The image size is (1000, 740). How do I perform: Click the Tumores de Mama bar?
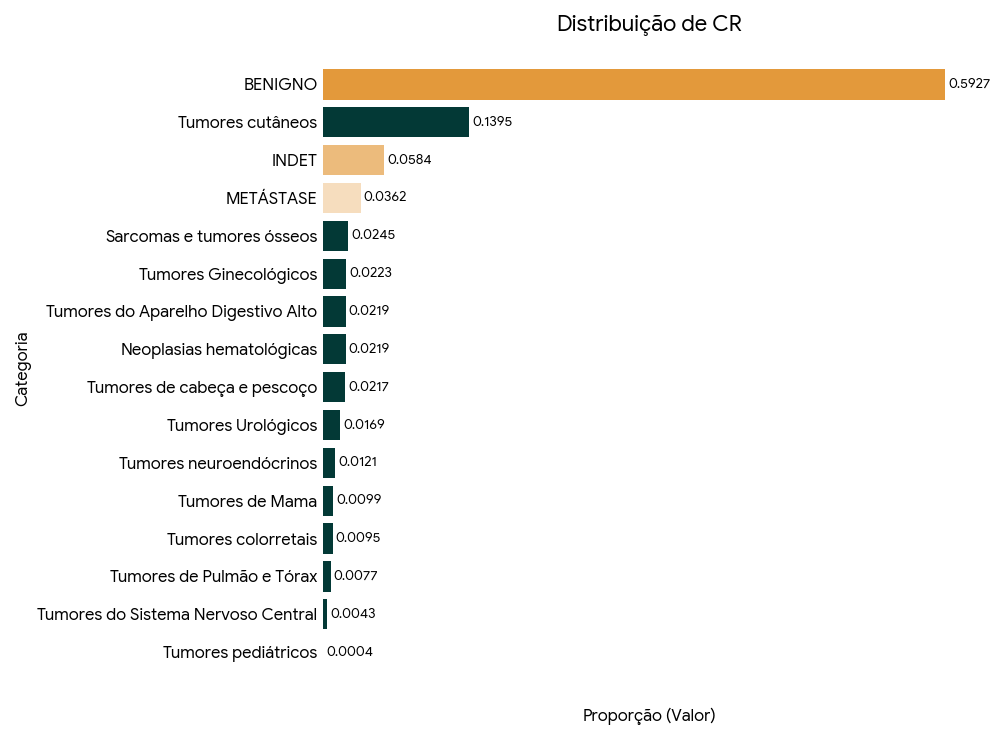point(328,501)
